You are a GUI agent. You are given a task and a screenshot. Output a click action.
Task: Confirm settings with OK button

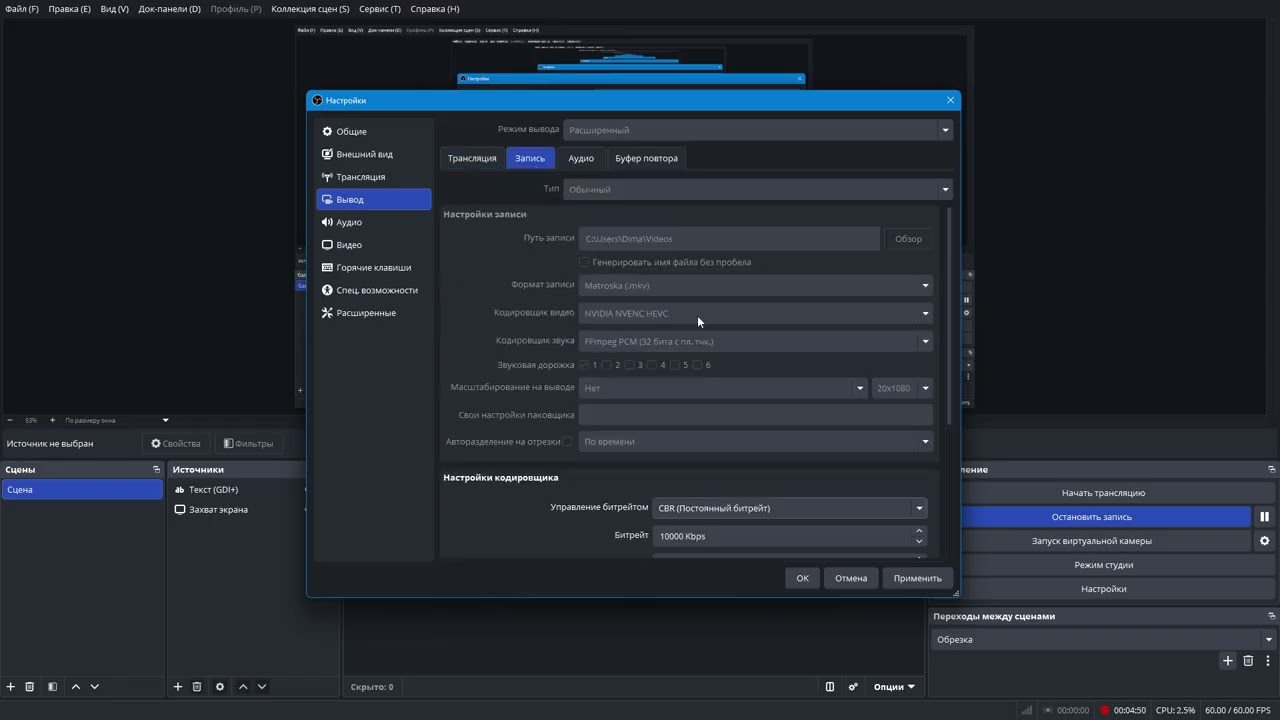click(x=802, y=578)
